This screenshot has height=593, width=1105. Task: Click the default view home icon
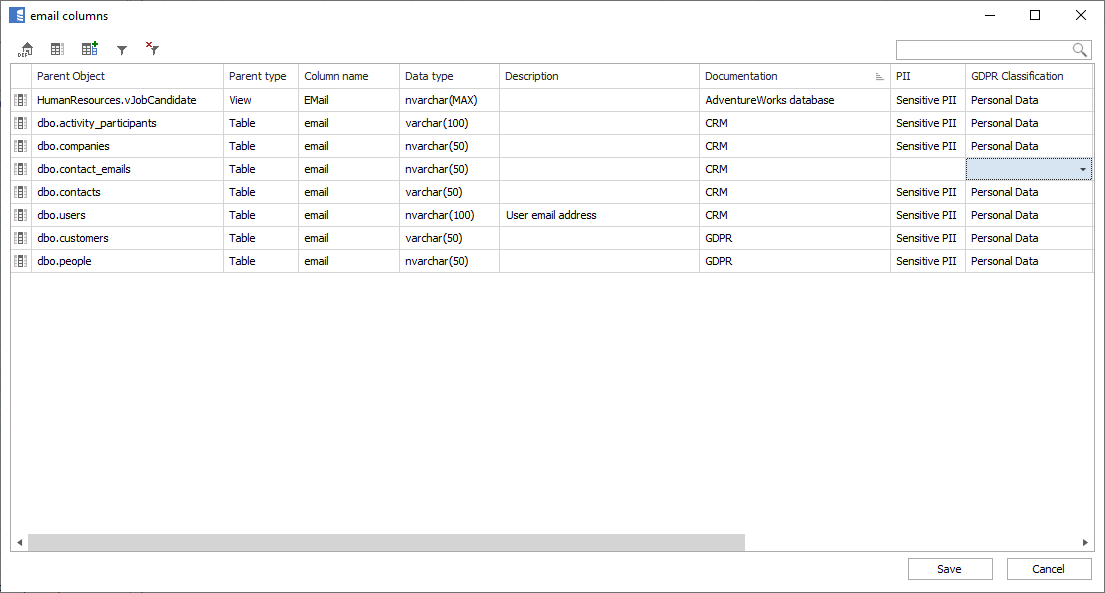point(26,49)
